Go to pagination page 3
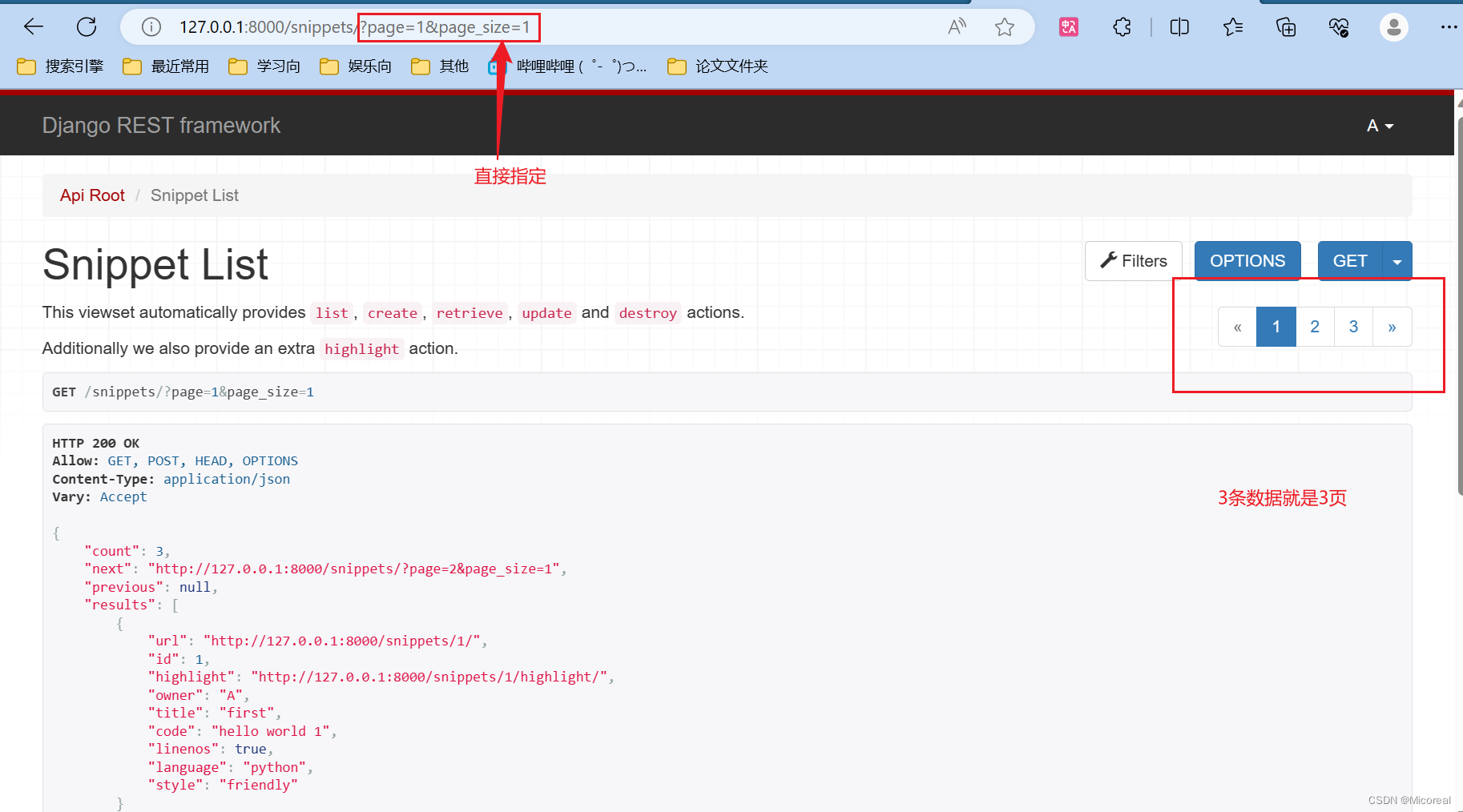Screen dimensions: 1463x812 pos(1353,327)
